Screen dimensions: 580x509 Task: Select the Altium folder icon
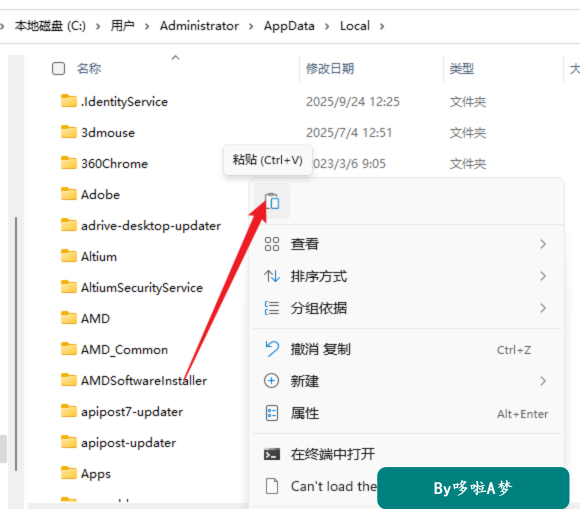(69, 256)
